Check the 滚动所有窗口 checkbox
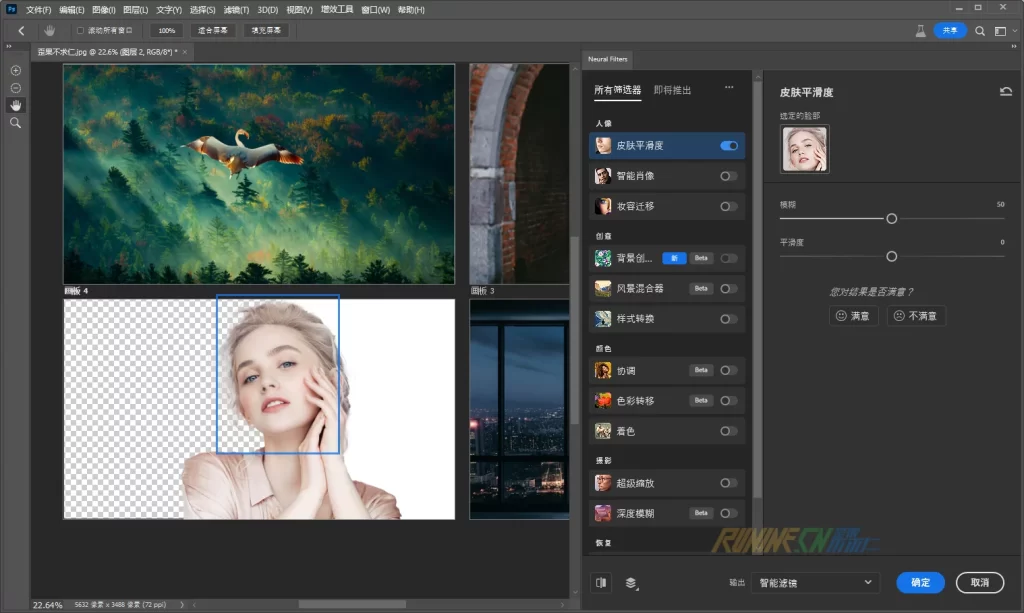 click(x=80, y=31)
